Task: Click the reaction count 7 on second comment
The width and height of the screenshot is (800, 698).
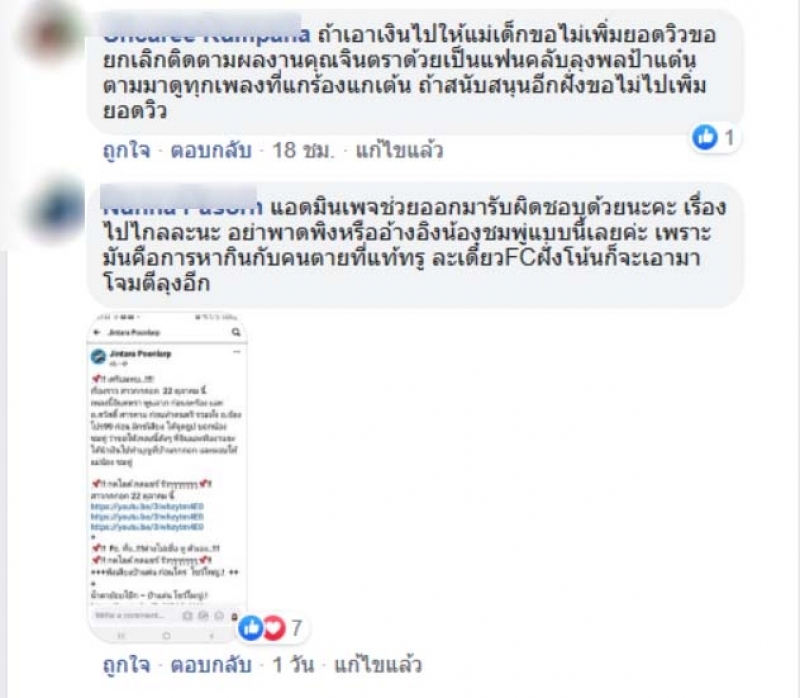Action: click(297, 628)
